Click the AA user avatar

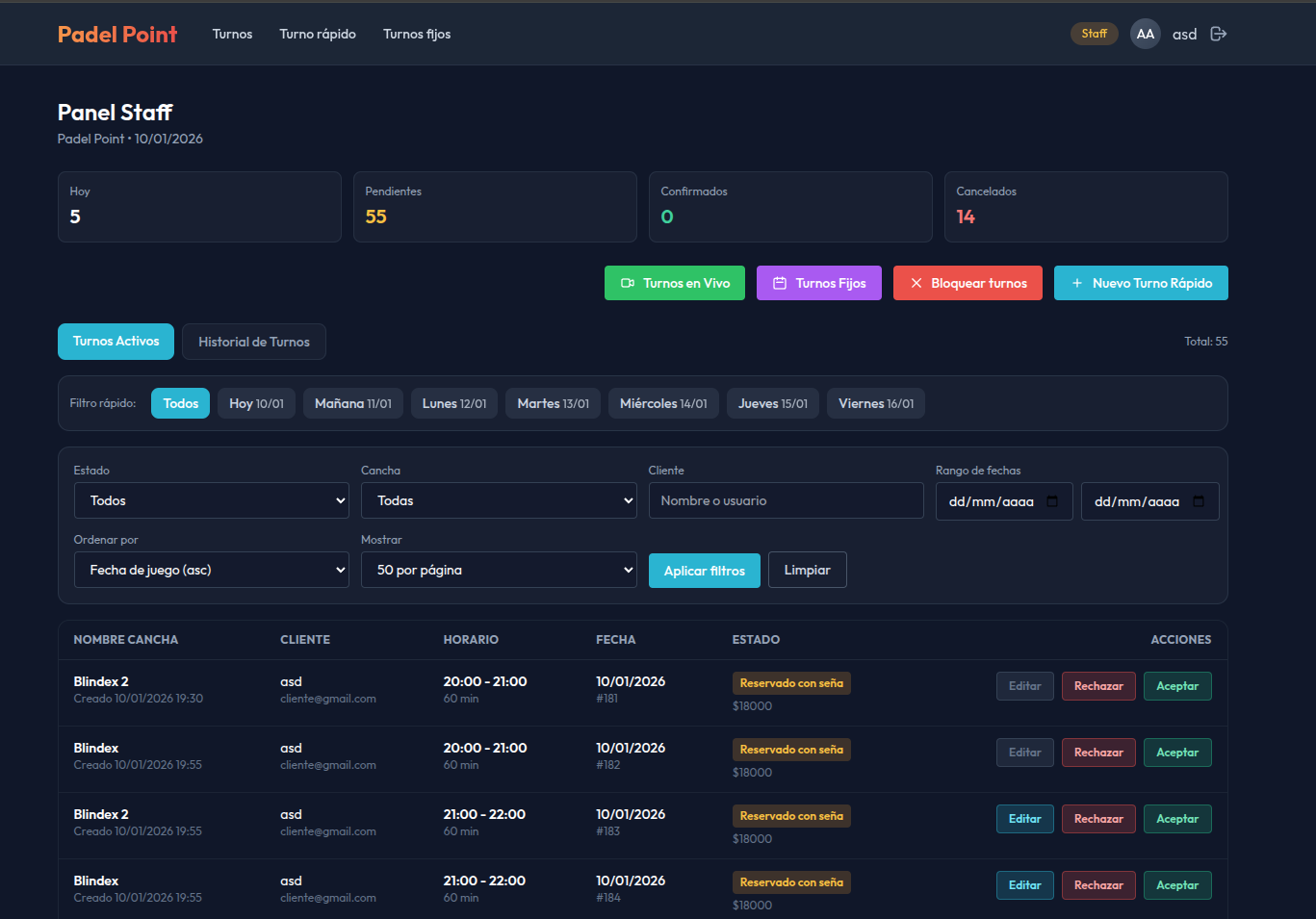(x=1145, y=34)
